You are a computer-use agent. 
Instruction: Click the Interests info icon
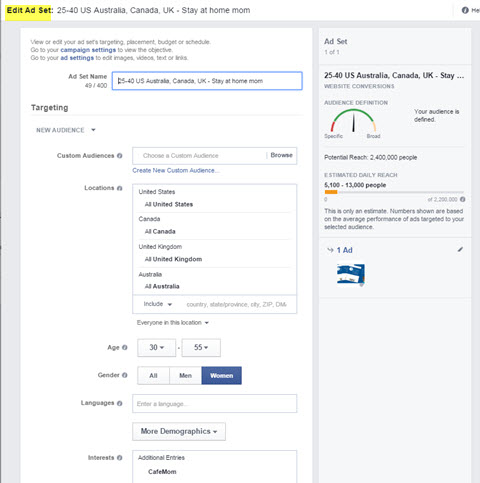tap(119, 458)
